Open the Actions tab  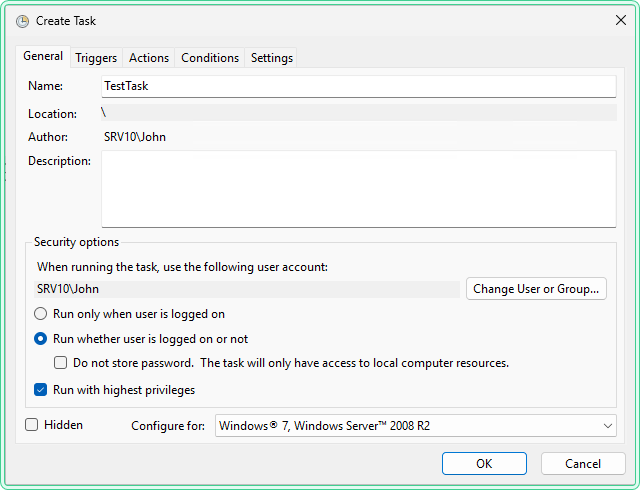(x=149, y=58)
